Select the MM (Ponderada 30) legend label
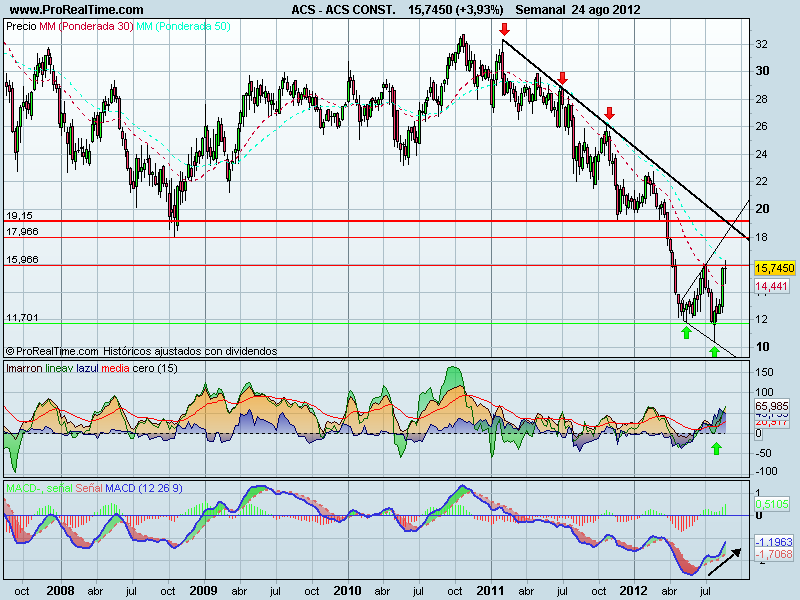 tap(86, 26)
